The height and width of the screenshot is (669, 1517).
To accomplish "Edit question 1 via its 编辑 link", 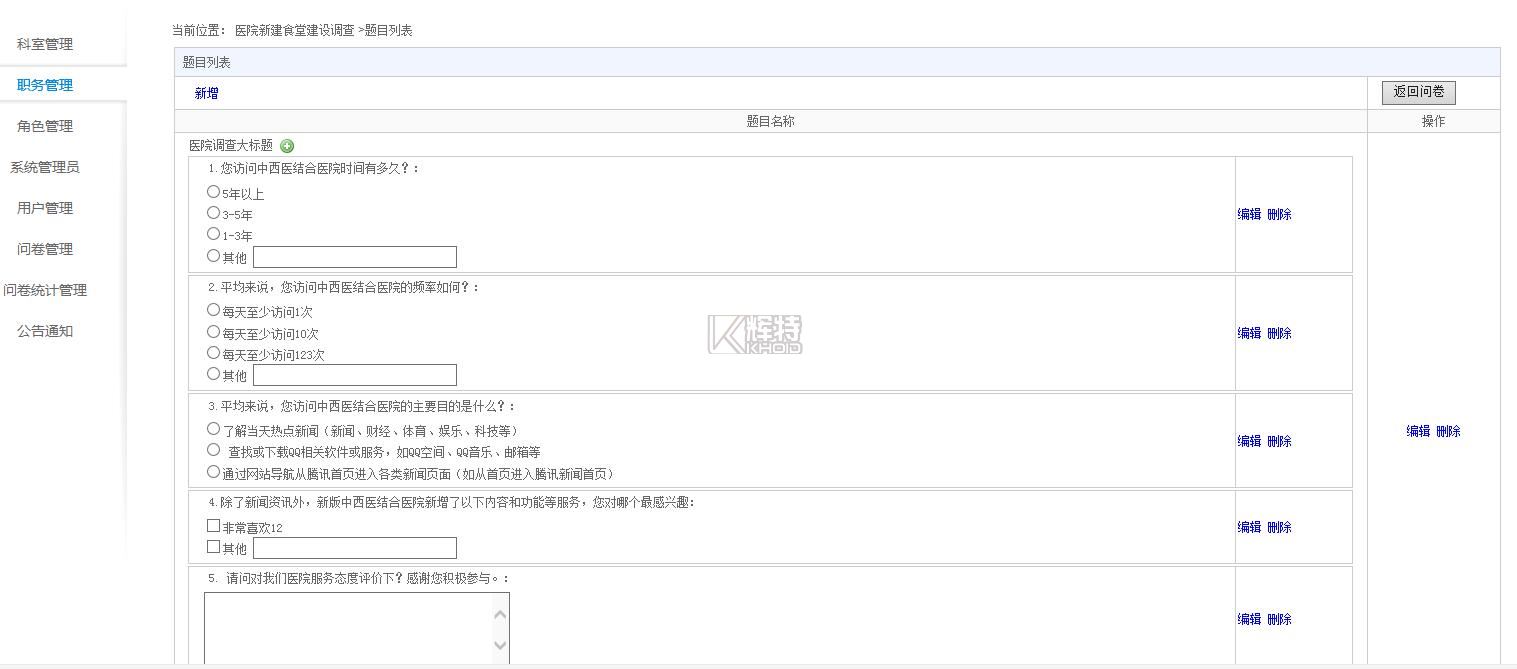I will [1249, 214].
